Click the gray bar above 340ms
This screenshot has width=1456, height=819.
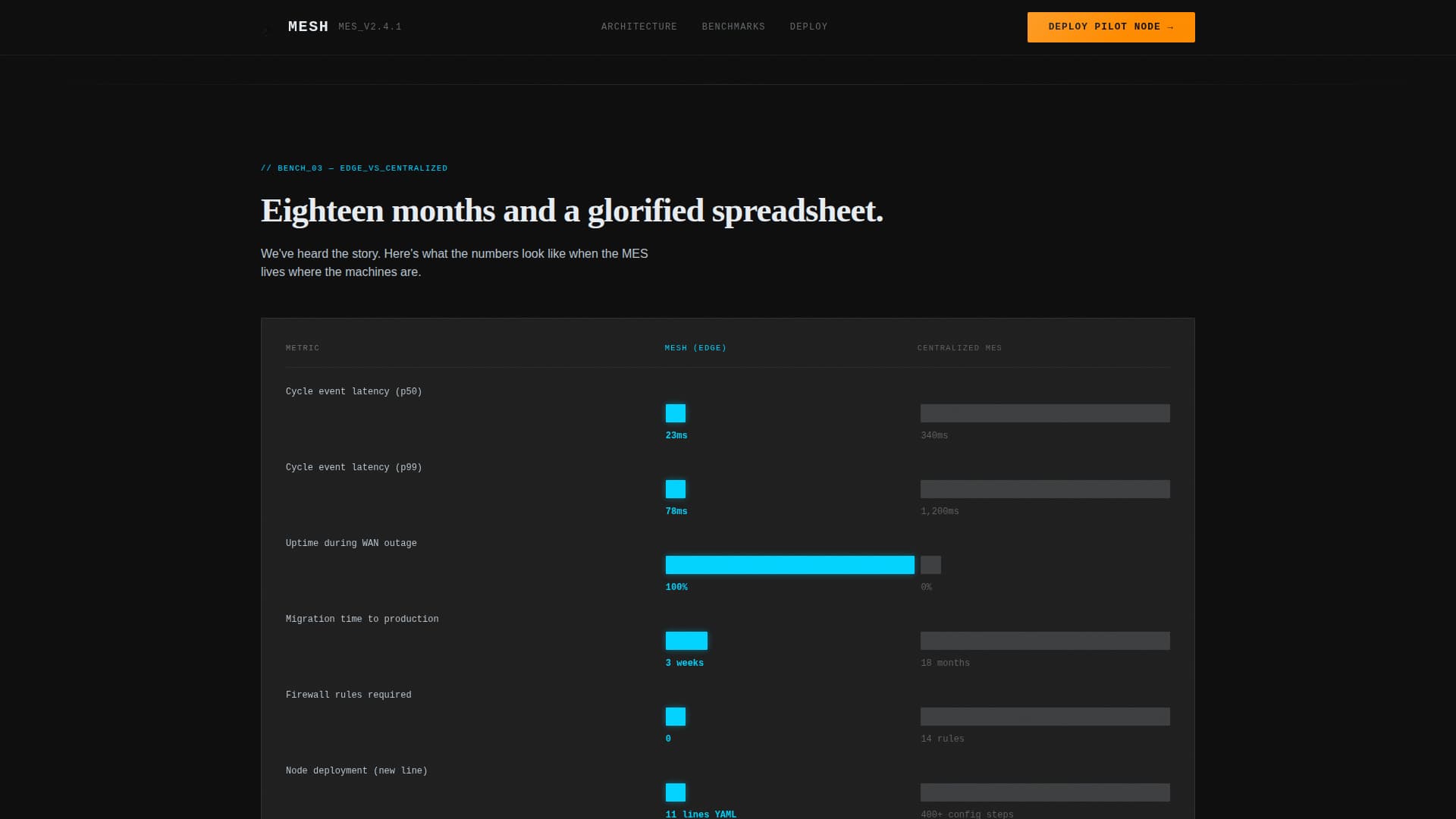pos(1045,413)
